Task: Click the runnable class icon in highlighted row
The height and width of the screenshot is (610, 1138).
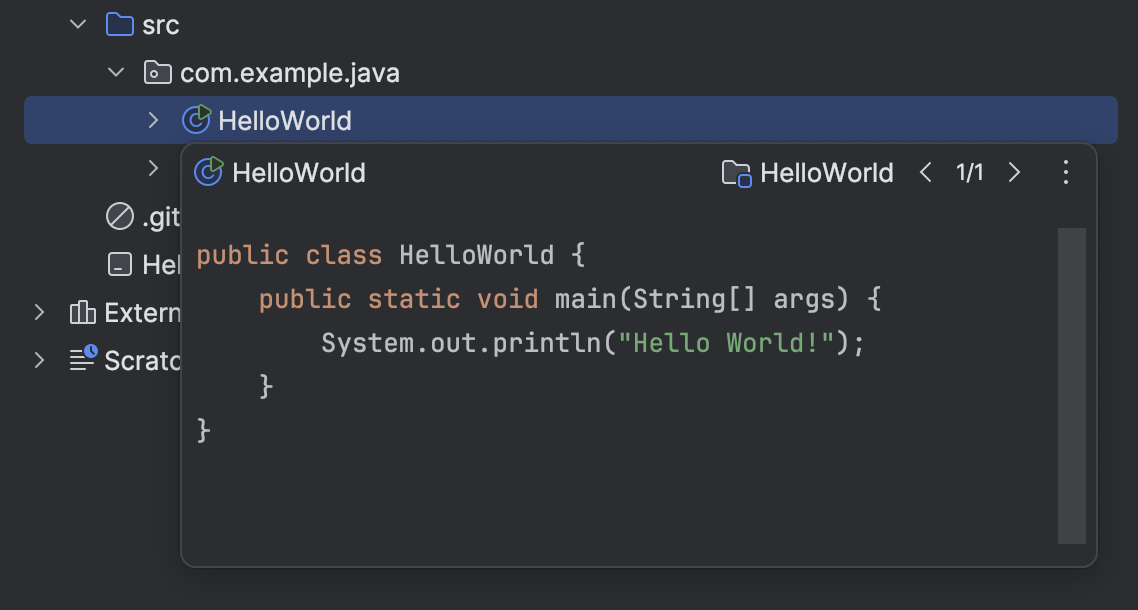Action: (196, 121)
